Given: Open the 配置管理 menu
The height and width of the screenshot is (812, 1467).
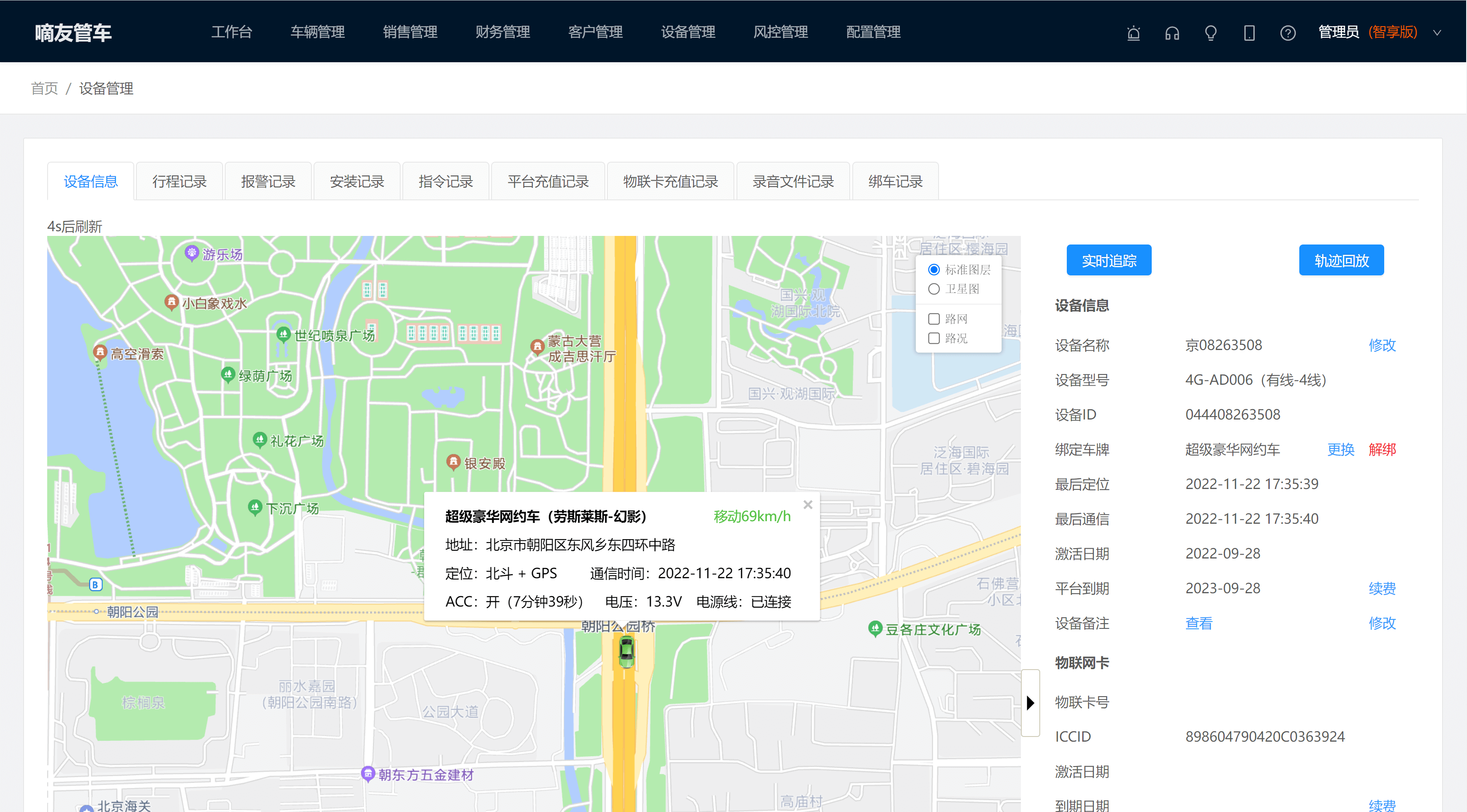Looking at the screenshot, I should pos(873,32).
